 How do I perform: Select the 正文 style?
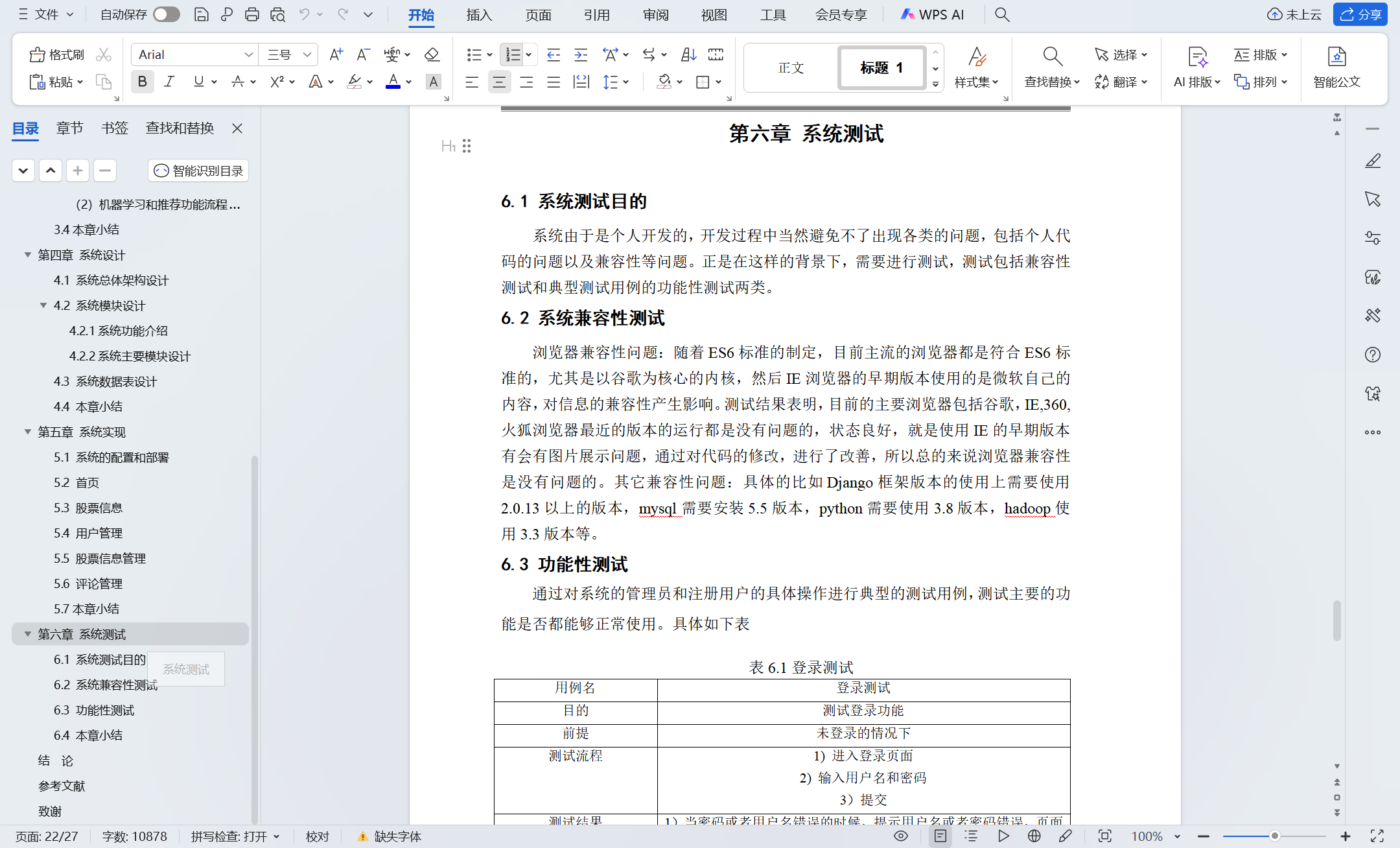791,67
